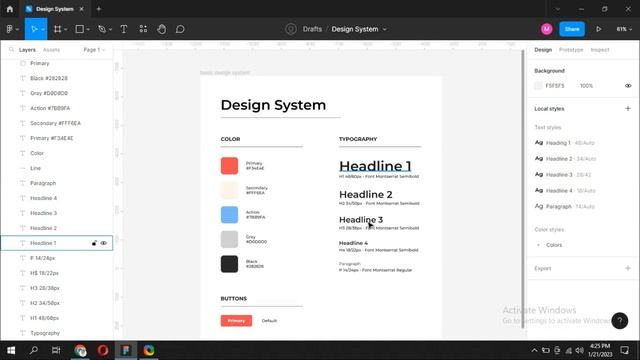
Task: Expand the Colors style group
Action: click(x=538, y=245)
